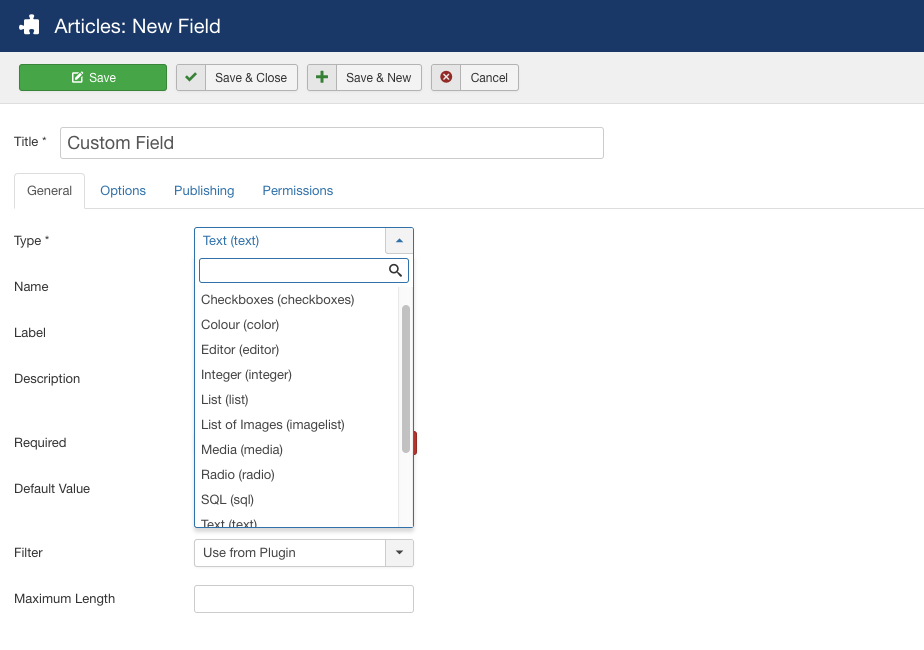Choose Checkboxes (checkboxes) from the list
Image resolution: width=924 pixels, height=650 pixels.
[x=278, y=300]
